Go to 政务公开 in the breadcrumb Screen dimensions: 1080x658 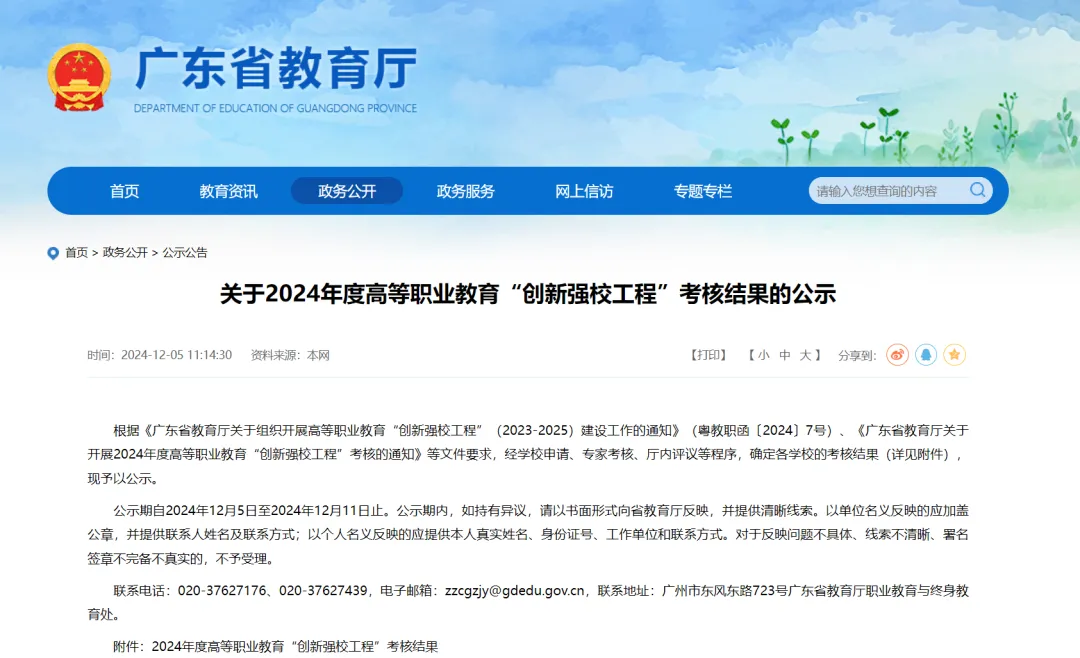125,253
